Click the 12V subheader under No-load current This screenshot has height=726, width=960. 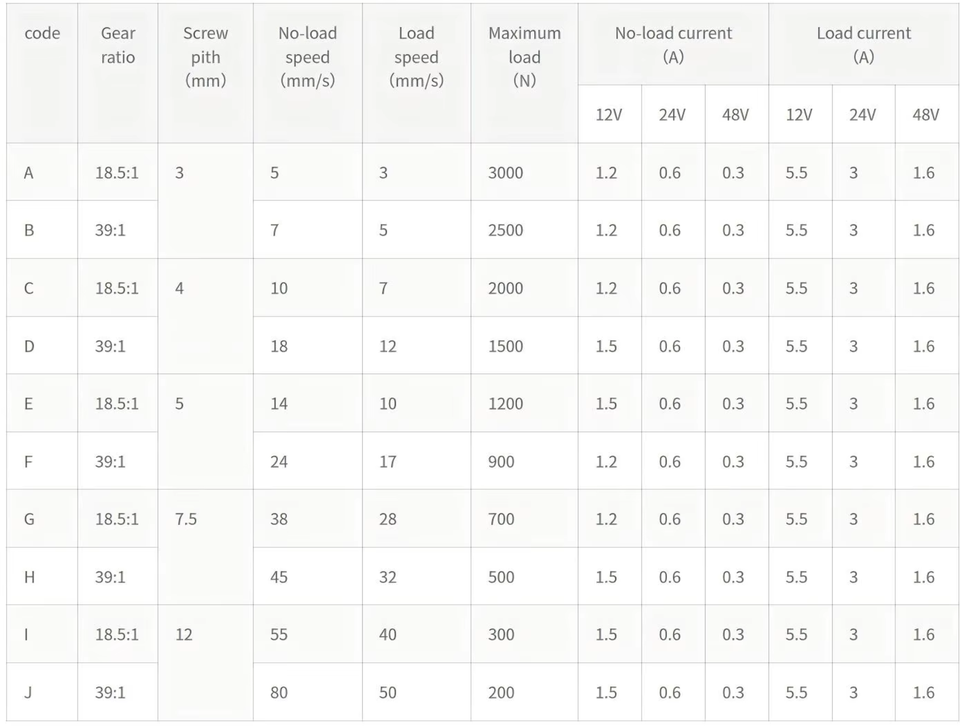click(x=609, y=114)
